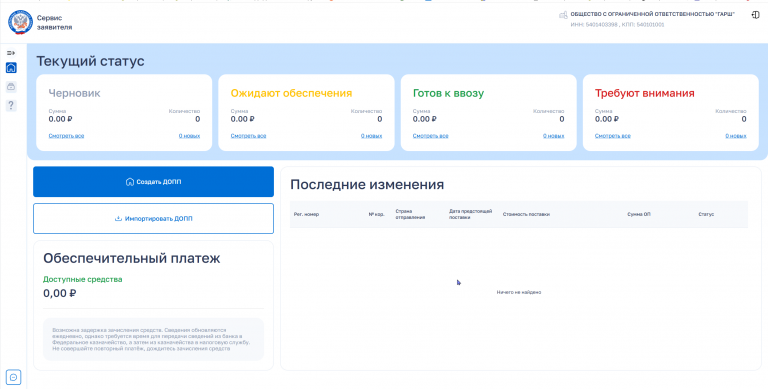Click the Страна отправления column header
The image size is (768, 389).
(410, 214)
